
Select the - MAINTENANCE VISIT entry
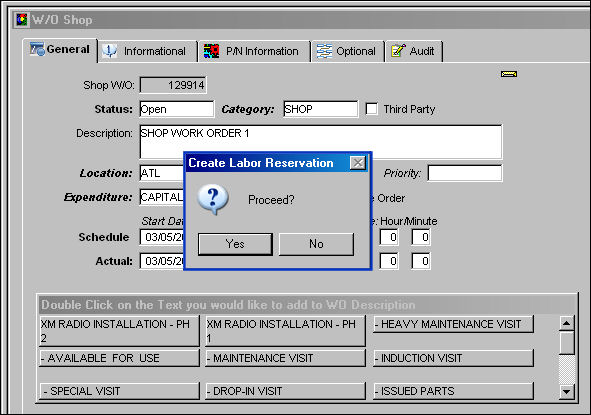[285, 358]
